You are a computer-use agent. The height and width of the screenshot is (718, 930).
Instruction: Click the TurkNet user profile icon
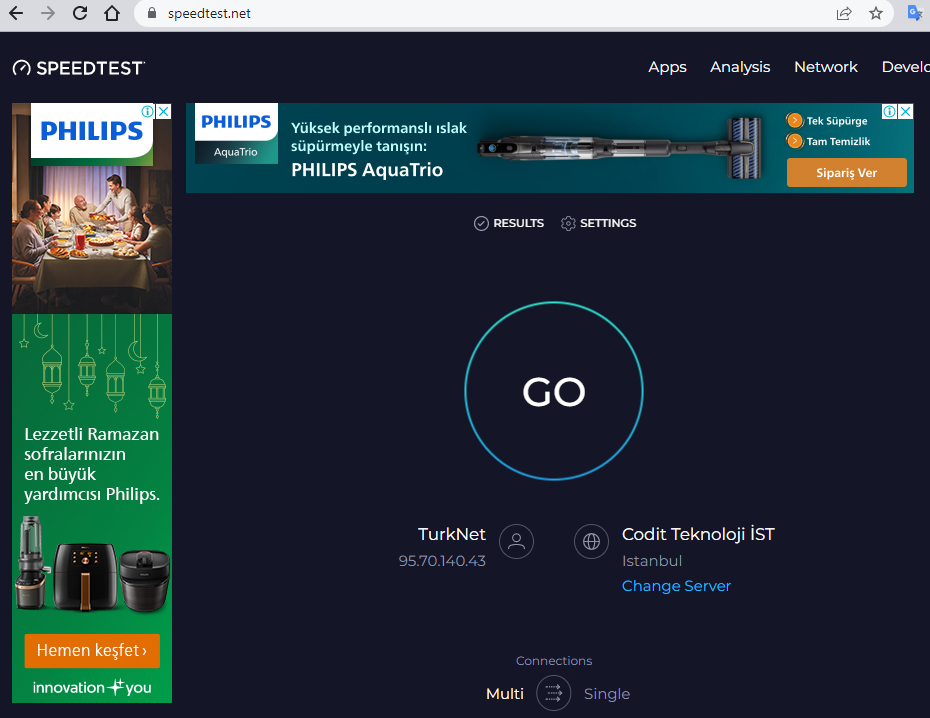pos(517,541)
